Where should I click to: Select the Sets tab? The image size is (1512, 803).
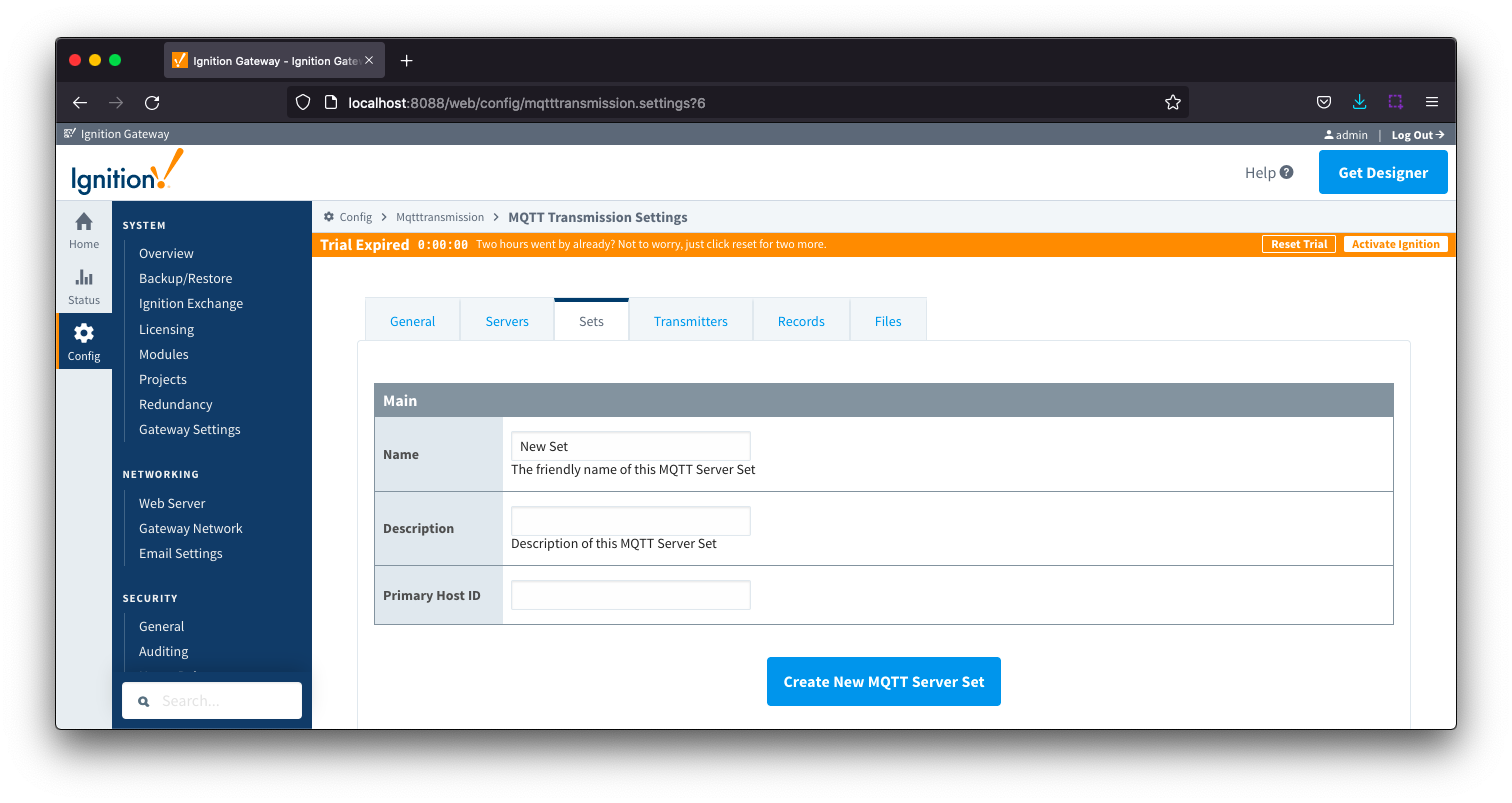click(591, 321)
